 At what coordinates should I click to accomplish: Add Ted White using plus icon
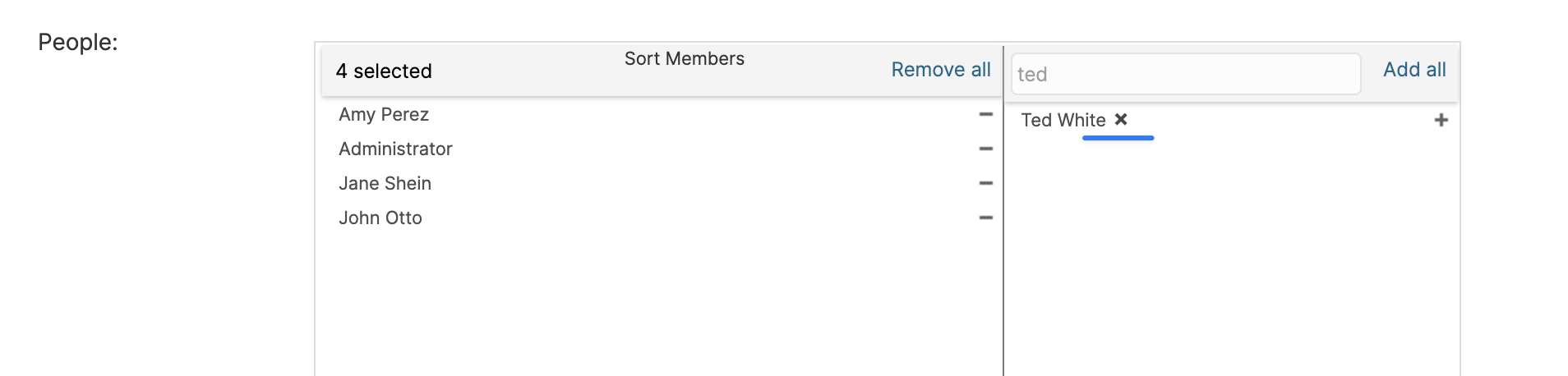(x=1441, y=121)
